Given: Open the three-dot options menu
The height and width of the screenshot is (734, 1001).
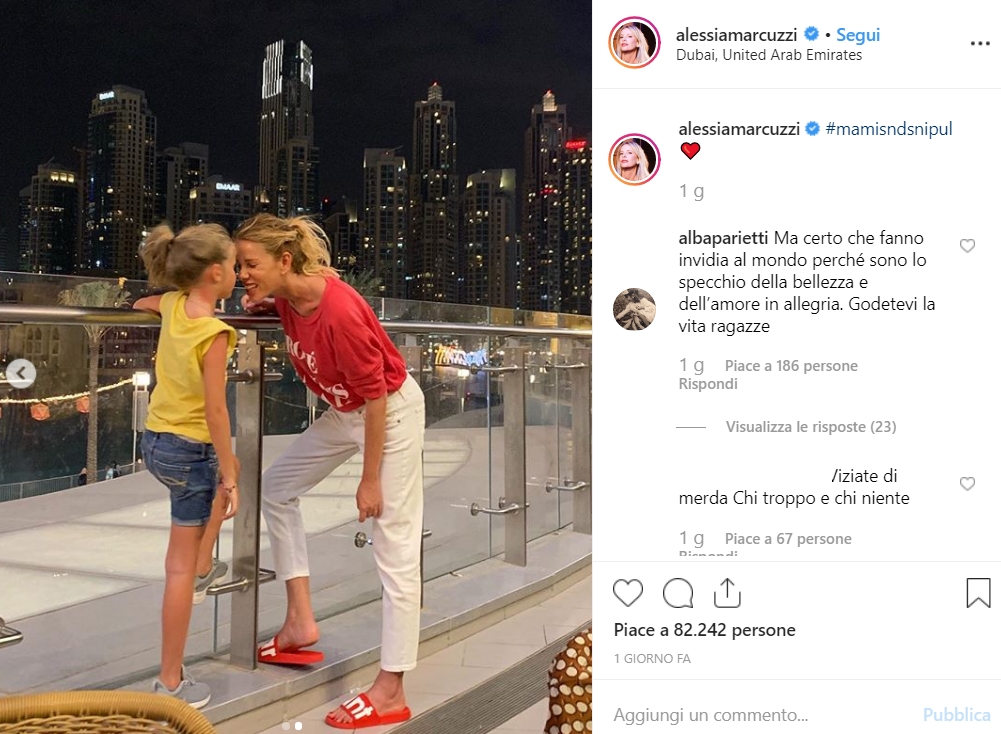Looking at the screenshot, I should click(980, 43).
